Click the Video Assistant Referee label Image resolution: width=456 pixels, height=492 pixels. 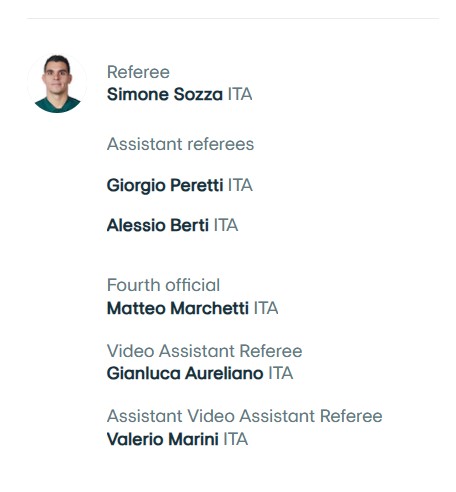pyautogui.click(x=204, y=351)
